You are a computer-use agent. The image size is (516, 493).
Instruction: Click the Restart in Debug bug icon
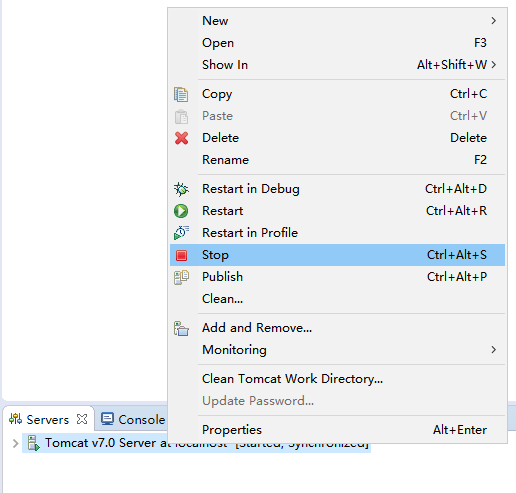coord(181,189)
